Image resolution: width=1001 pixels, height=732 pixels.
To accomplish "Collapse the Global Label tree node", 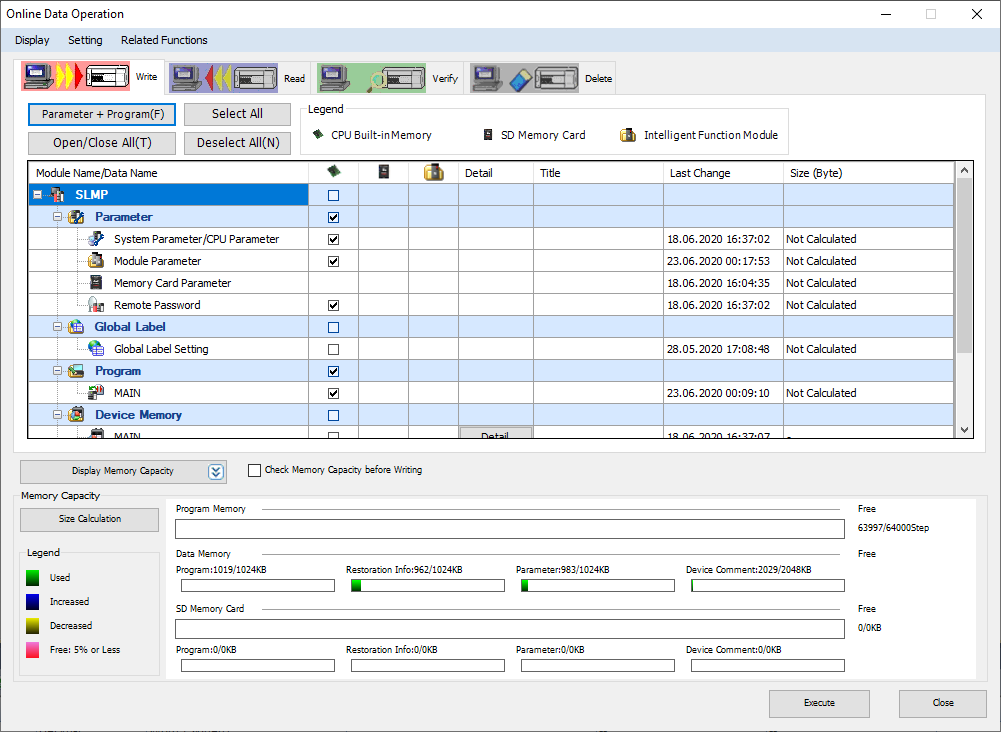I will pyautogui.click(x=57, y=327).
